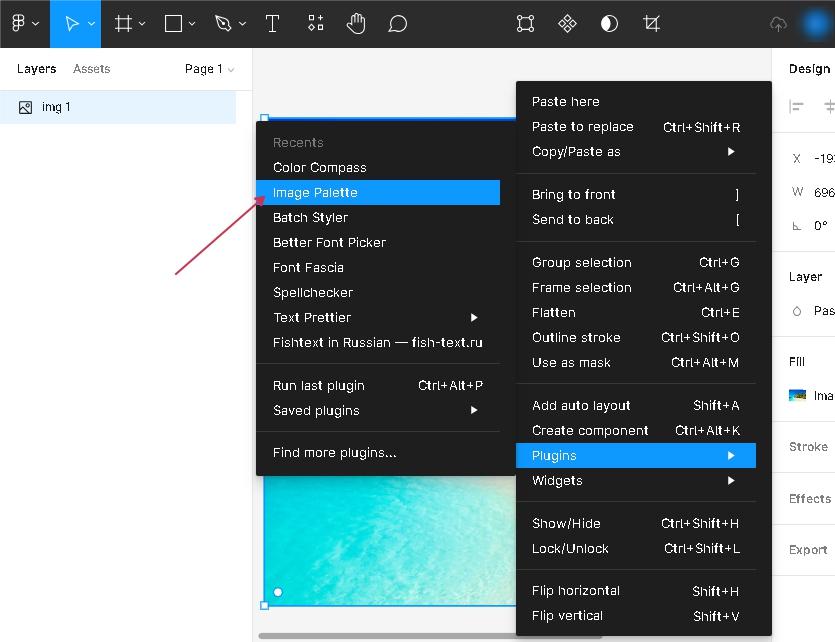
Task: Select the Rectangle shape tool
Action: [x=173, y=24]
